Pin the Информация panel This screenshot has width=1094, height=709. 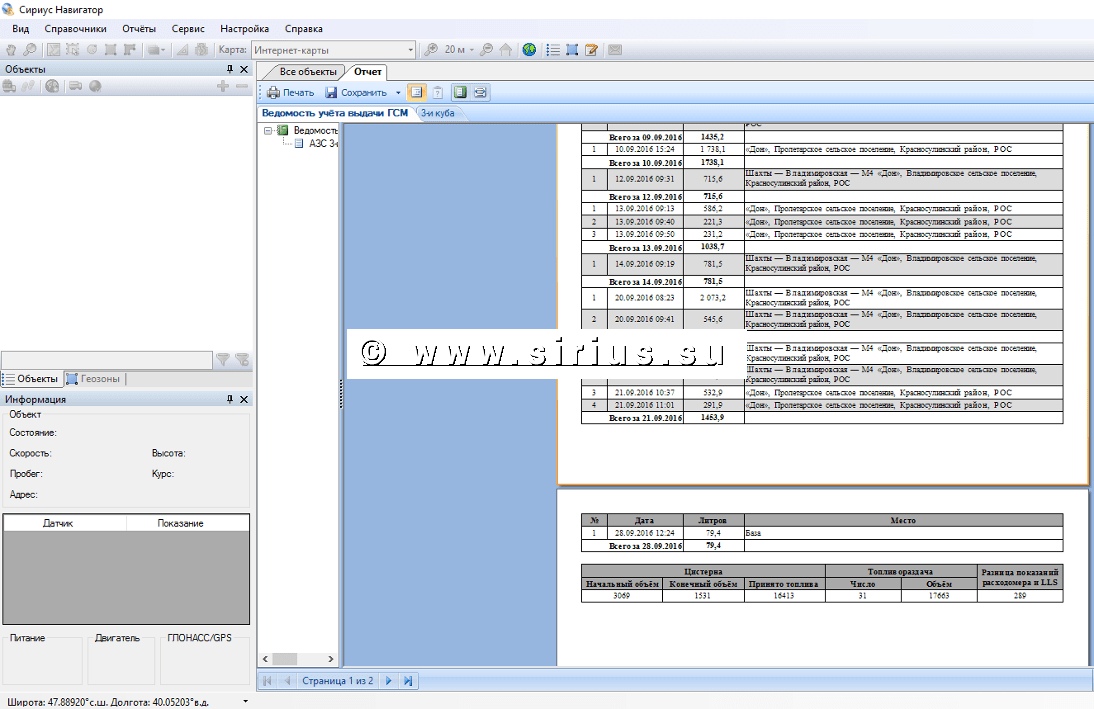click(x=230, y=399)
